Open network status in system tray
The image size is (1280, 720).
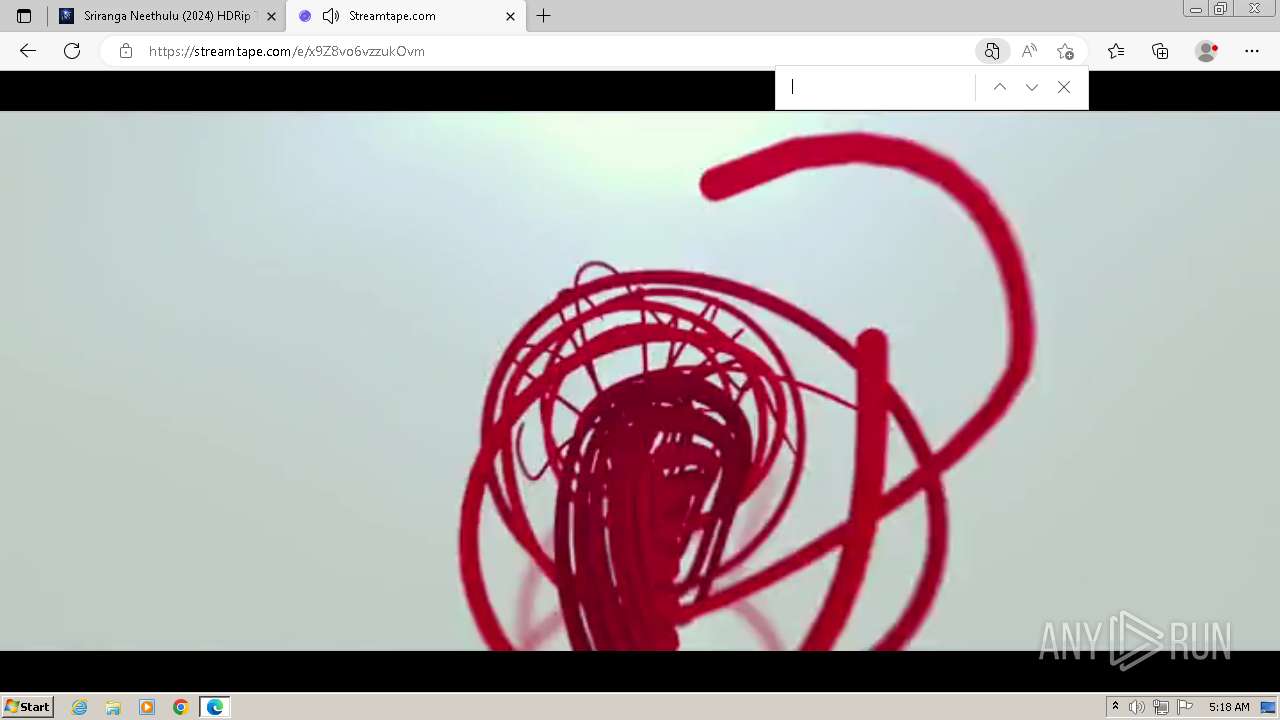pyautogui.click(x=1161, y=707)
